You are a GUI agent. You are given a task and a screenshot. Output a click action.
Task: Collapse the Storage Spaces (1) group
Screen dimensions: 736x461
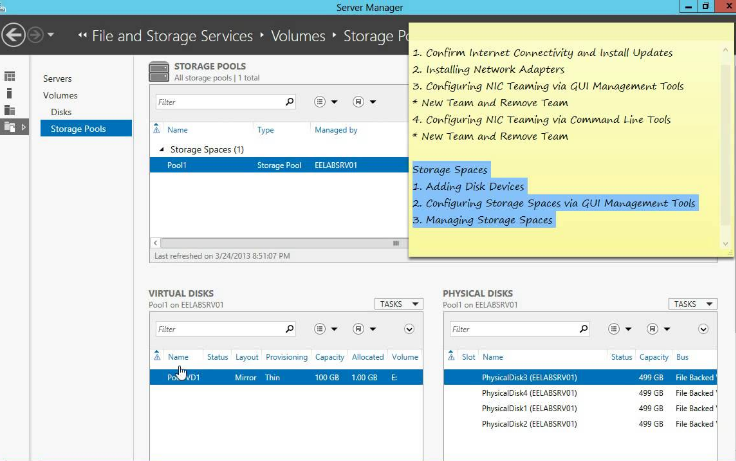(x=161, y=149)
